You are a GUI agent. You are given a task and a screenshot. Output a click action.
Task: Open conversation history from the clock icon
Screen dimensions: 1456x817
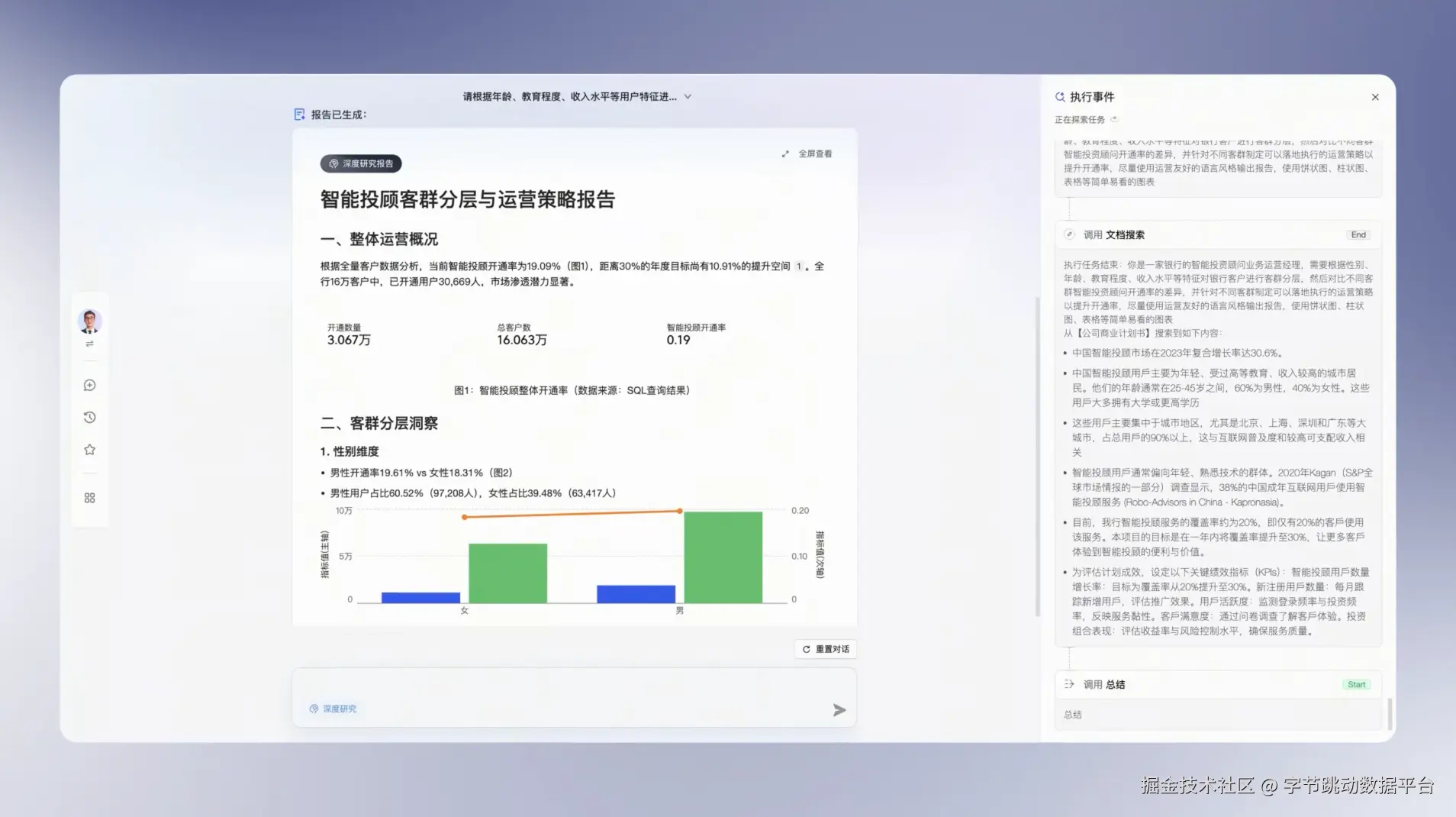89,418
